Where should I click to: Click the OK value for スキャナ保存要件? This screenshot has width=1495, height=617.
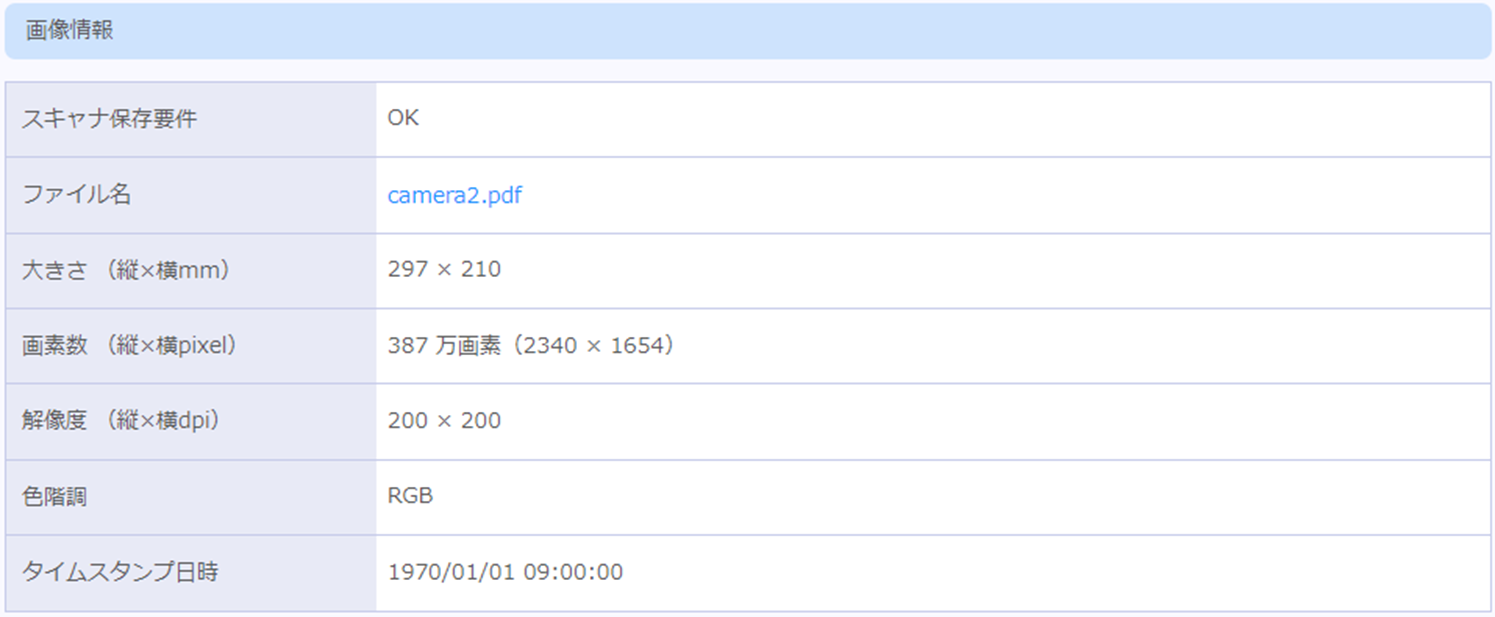coord(403,118)
